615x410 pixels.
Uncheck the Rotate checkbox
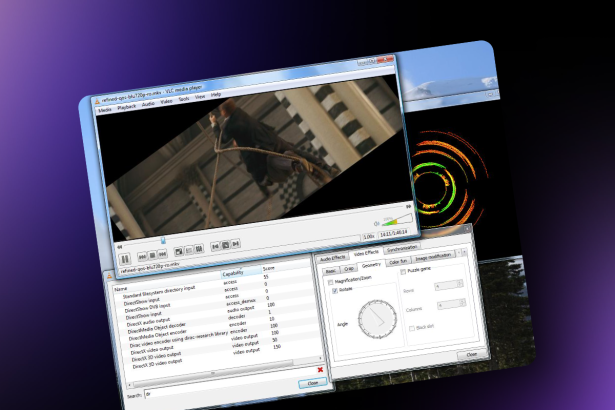point(335,291)
